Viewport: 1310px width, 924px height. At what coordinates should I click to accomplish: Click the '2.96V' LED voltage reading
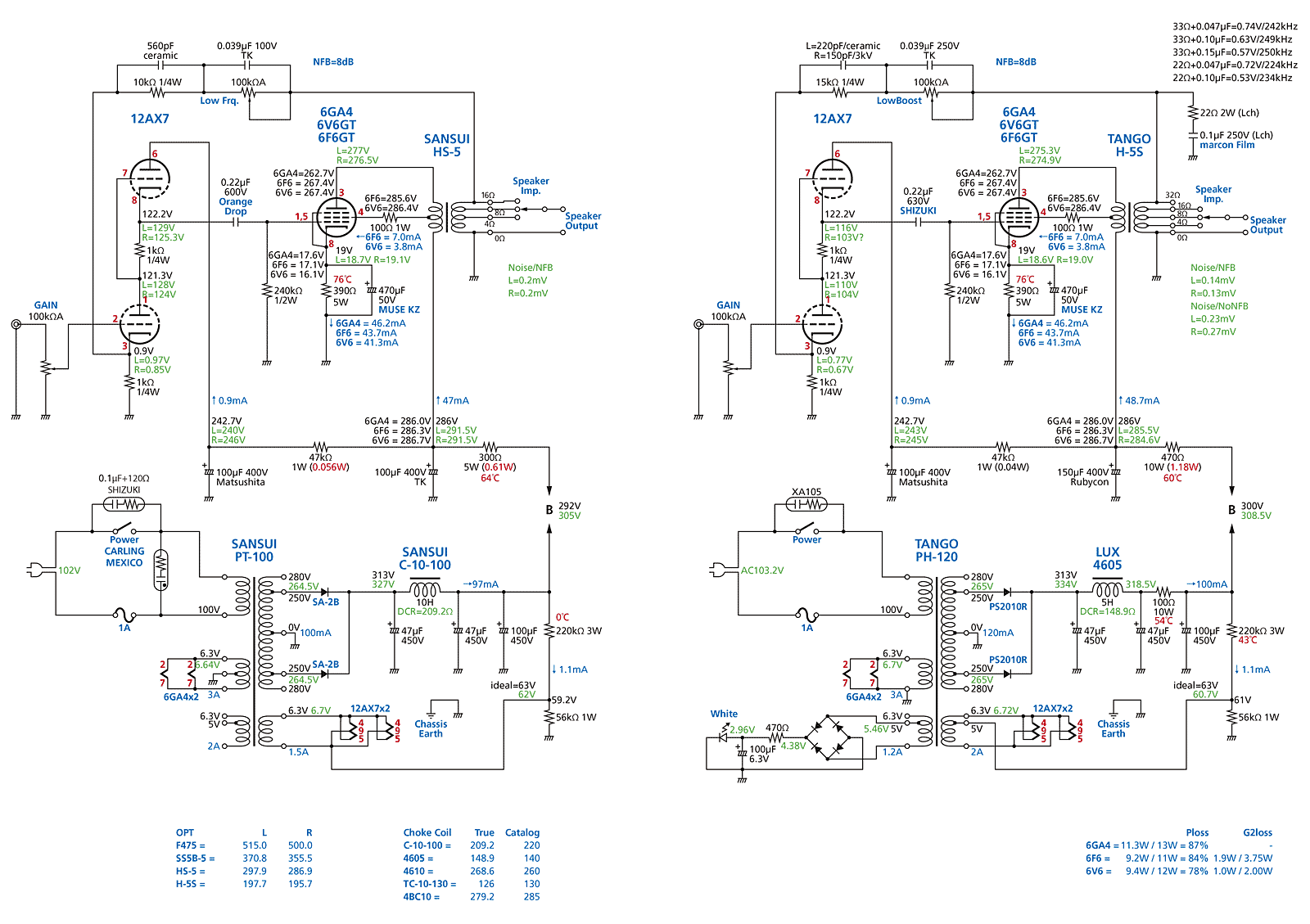coord(743,730)
